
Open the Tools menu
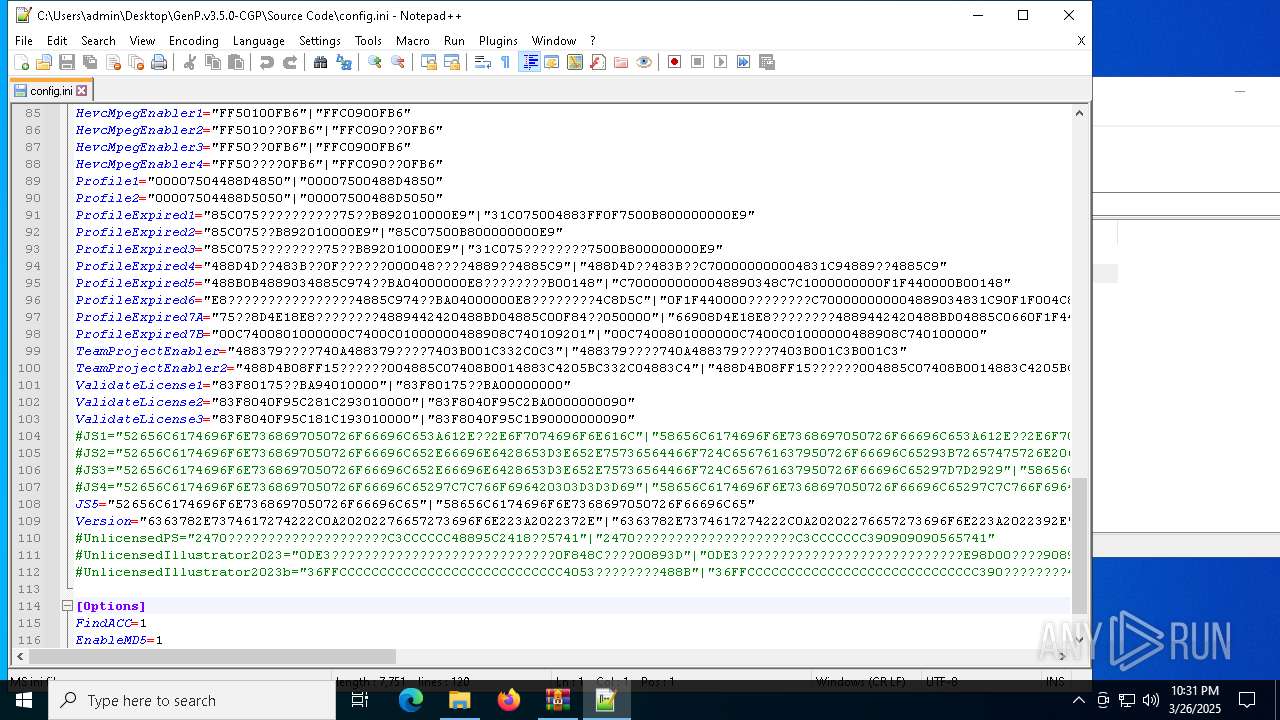click(x=368, y=41)
